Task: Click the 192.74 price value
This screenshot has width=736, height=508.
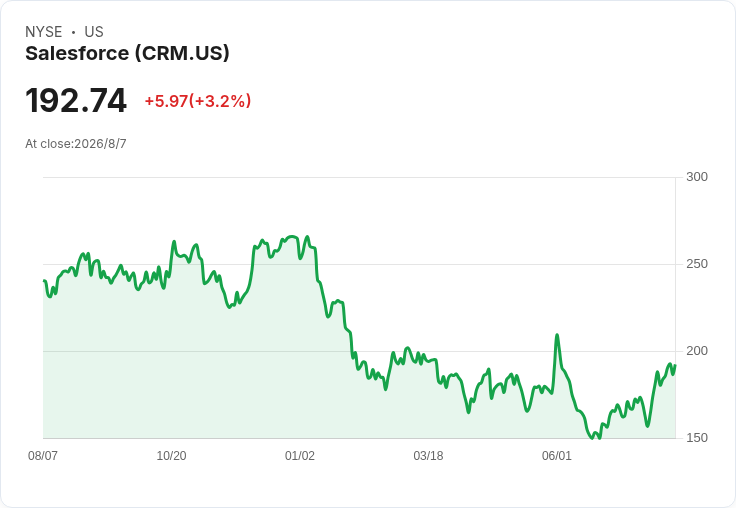Action: click(76, 100)
